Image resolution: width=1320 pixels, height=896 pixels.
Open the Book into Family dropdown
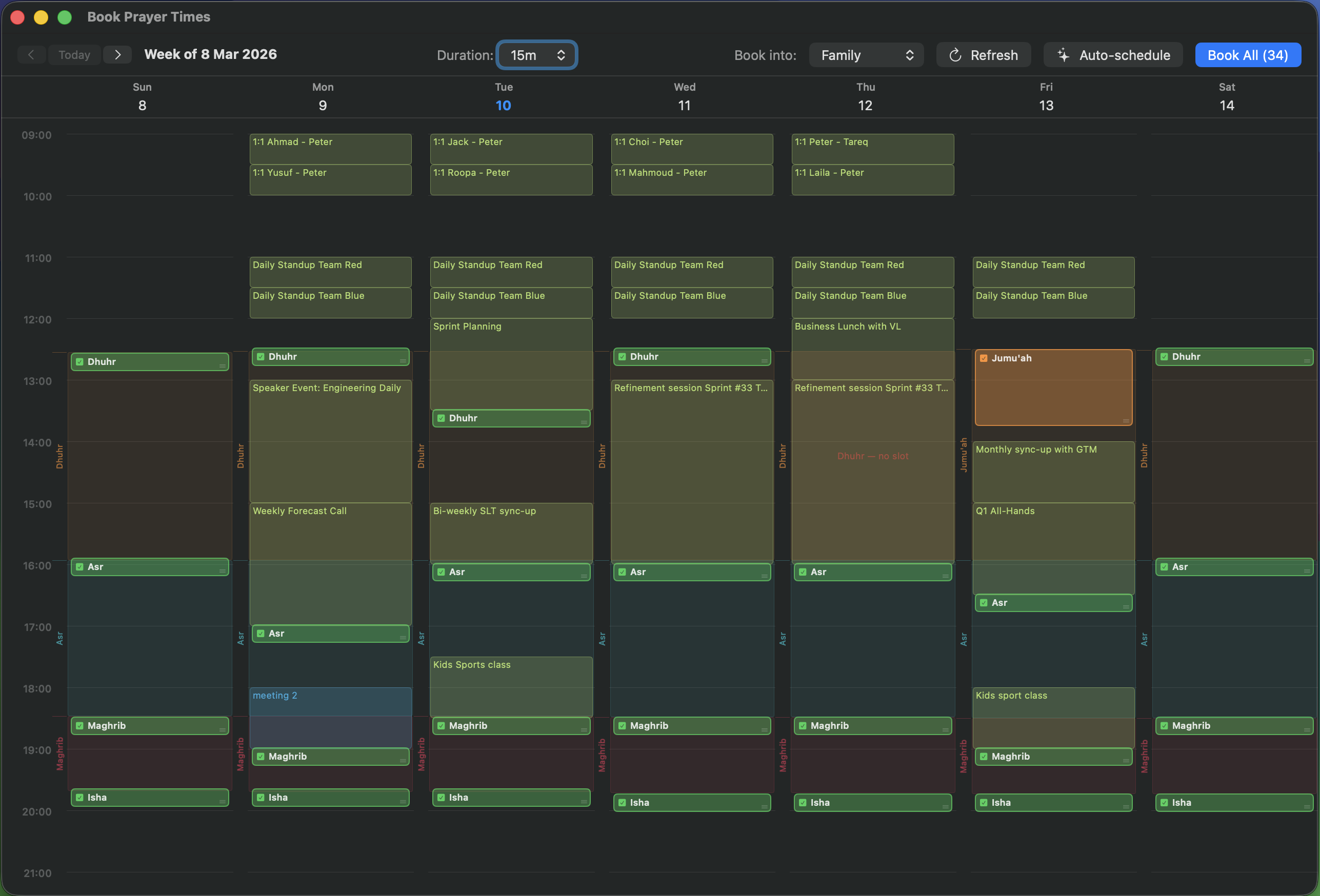(866, 54)
